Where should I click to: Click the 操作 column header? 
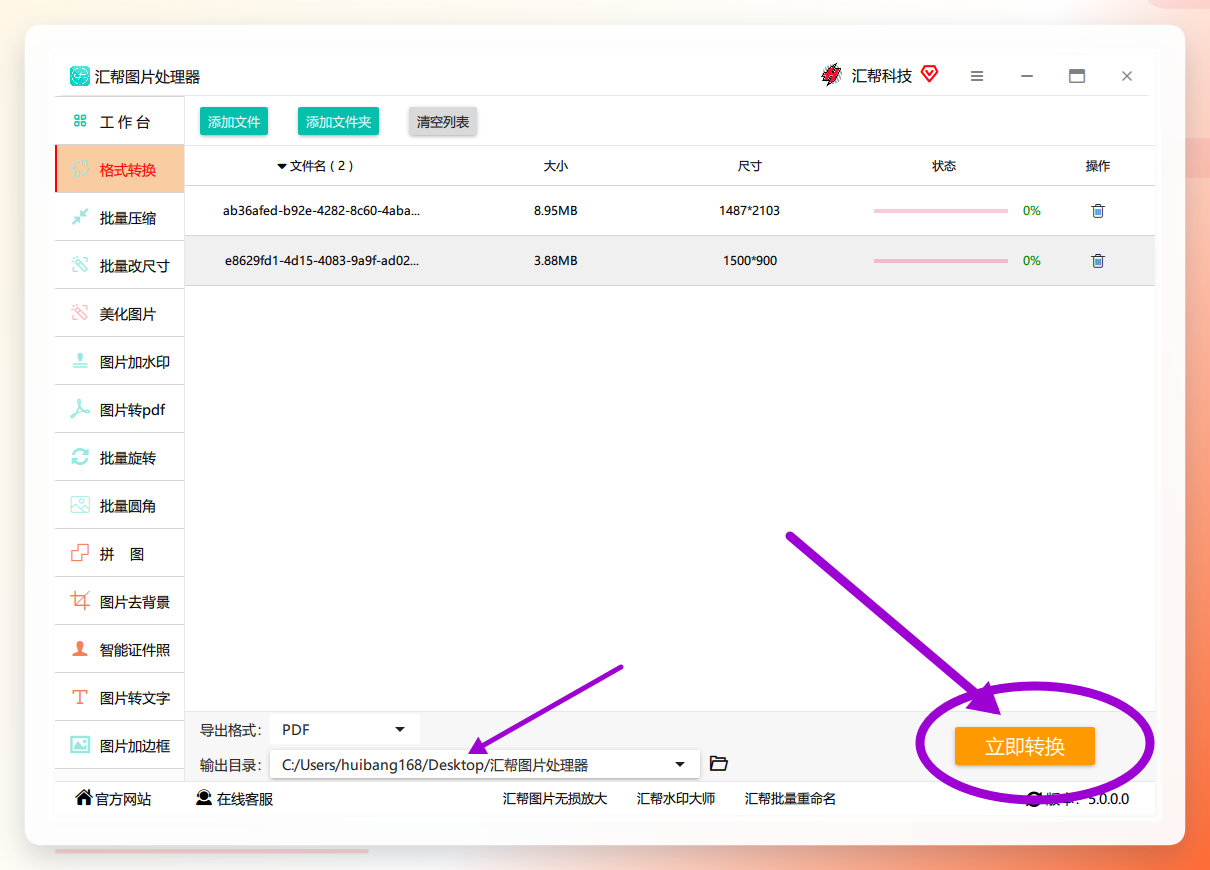pyautogui.click(x=1098, y=167)
